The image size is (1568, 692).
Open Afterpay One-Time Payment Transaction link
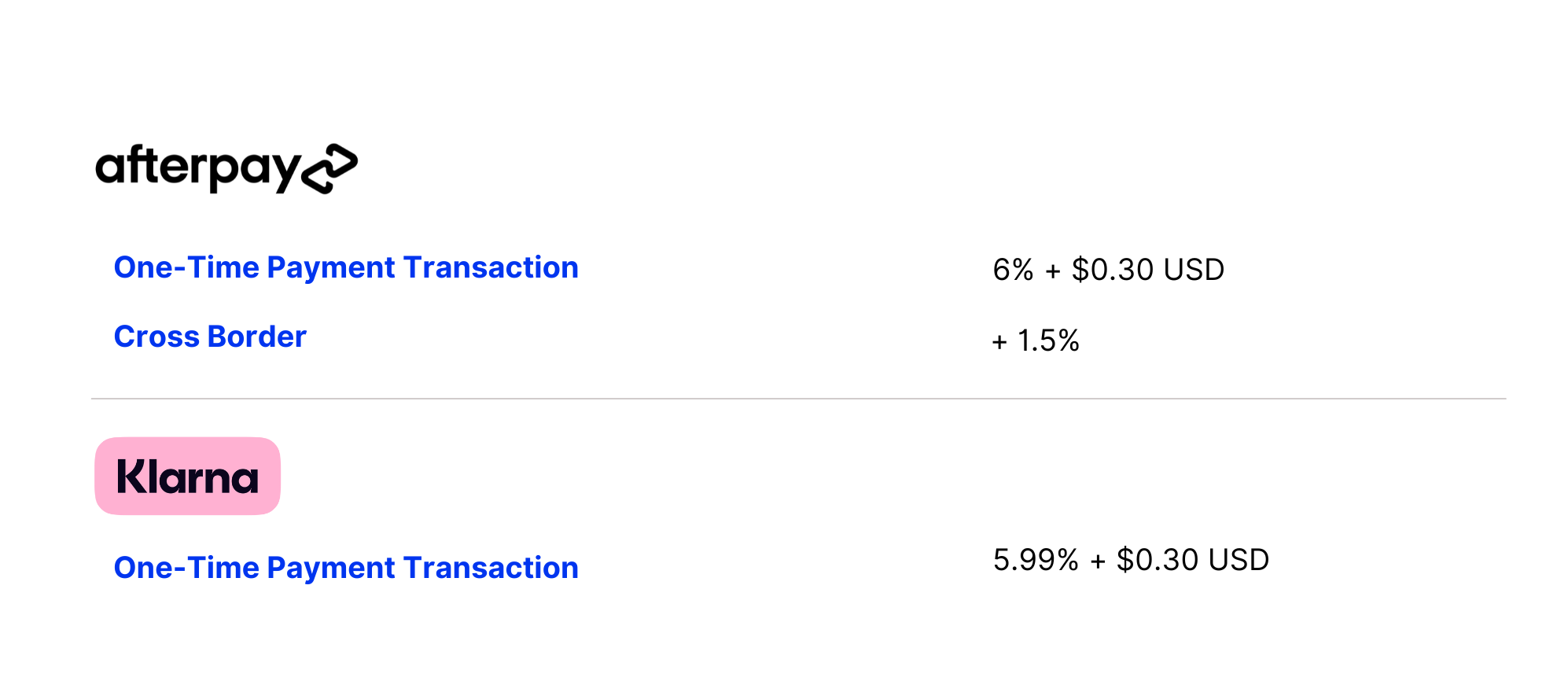click(x=346, y=267)
